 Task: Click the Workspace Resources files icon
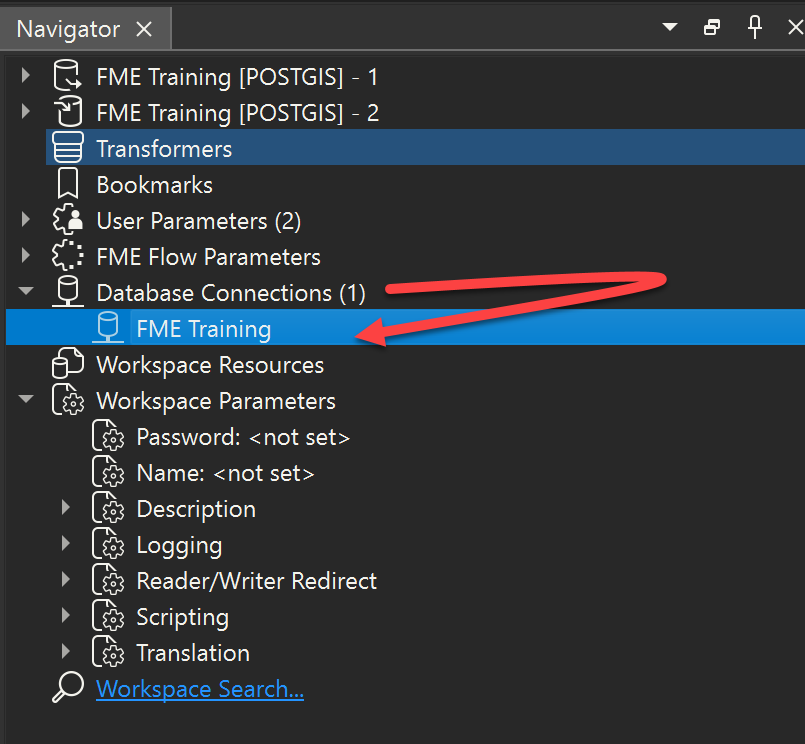[x=67, y=365]
